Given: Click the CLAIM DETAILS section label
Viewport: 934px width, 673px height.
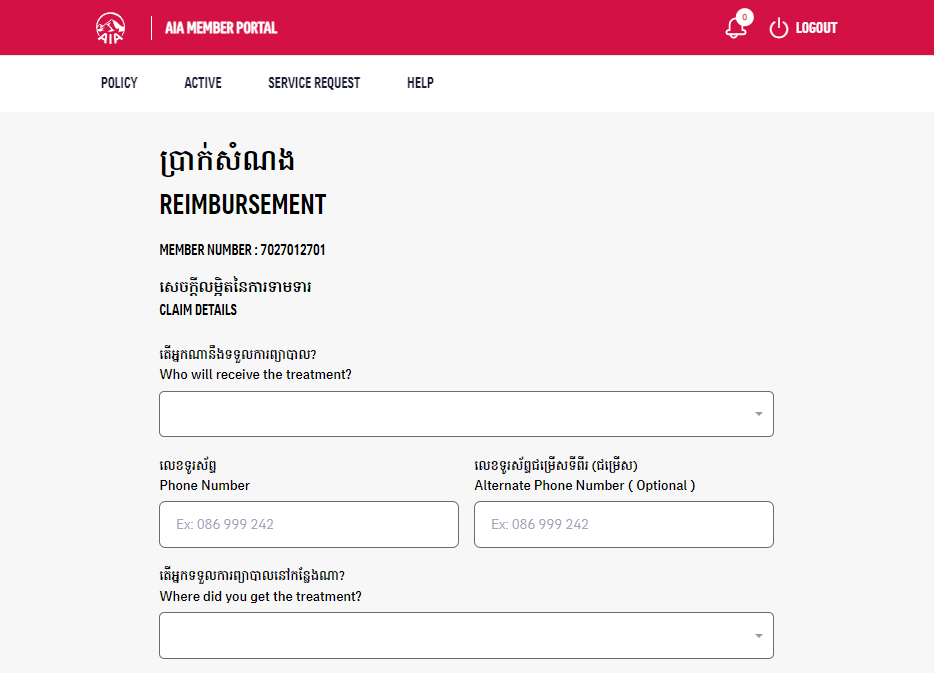Looking at the screenshot, I should (198, 310).
